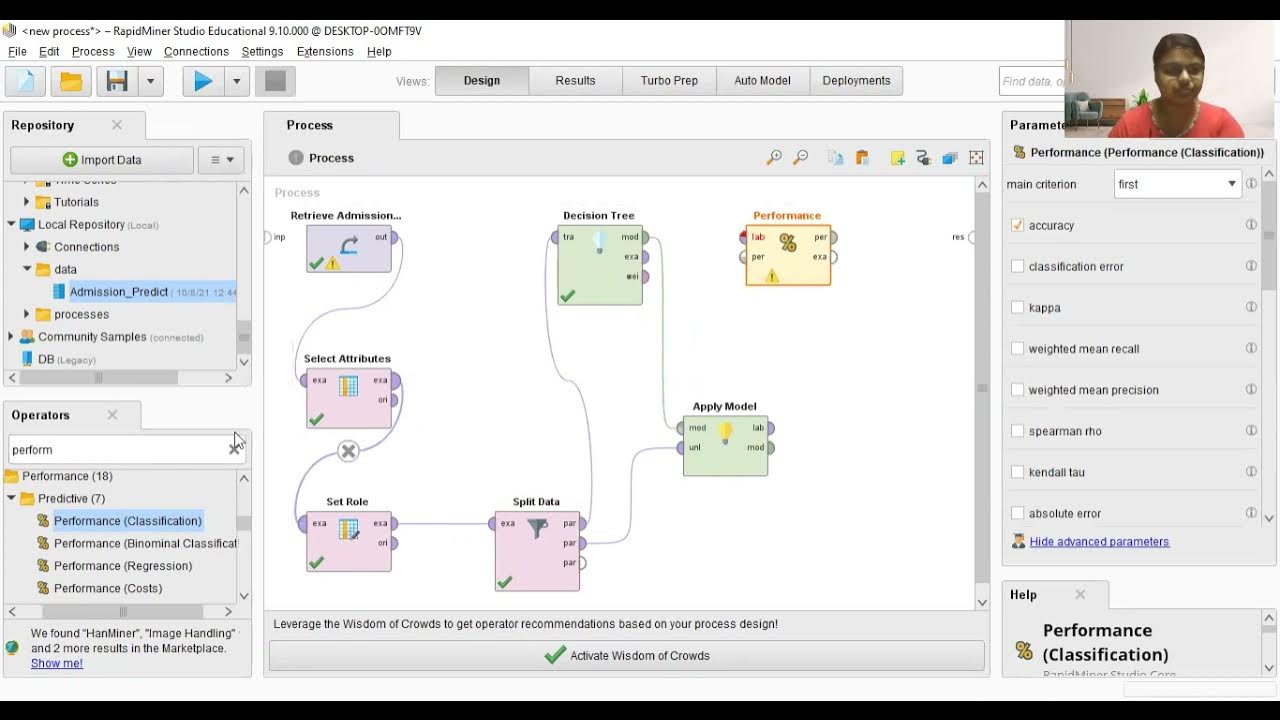
Task: Switch to Auto Model view
Action: [762, 81]
